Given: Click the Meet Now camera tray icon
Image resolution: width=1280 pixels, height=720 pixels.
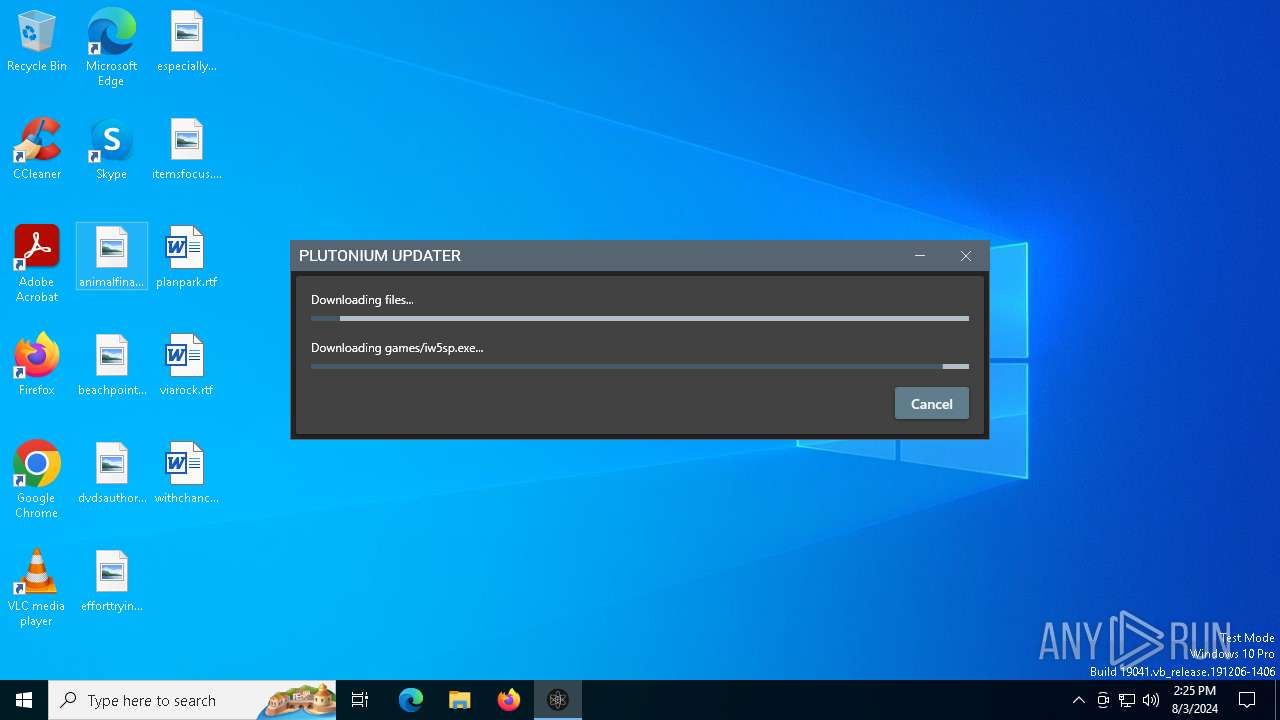Looking at the screenshot, I should [x=1103, y=700].
